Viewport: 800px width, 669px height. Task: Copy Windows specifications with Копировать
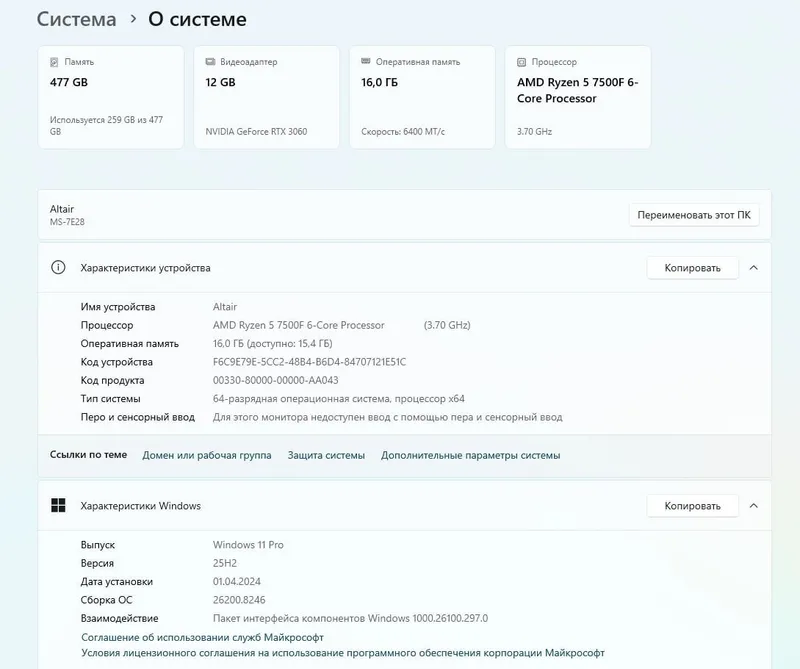point(692,506)
